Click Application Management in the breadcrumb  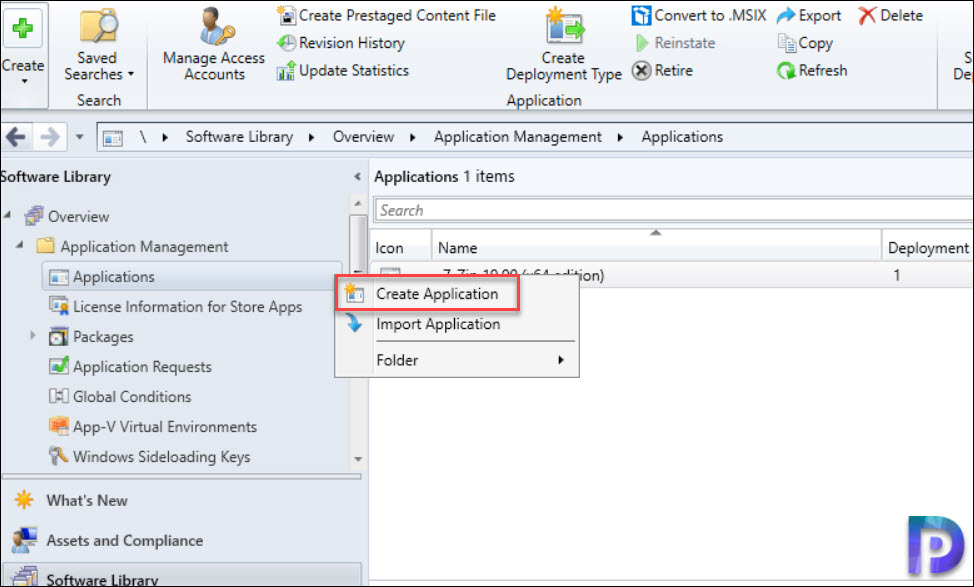(x=517, y=137)
